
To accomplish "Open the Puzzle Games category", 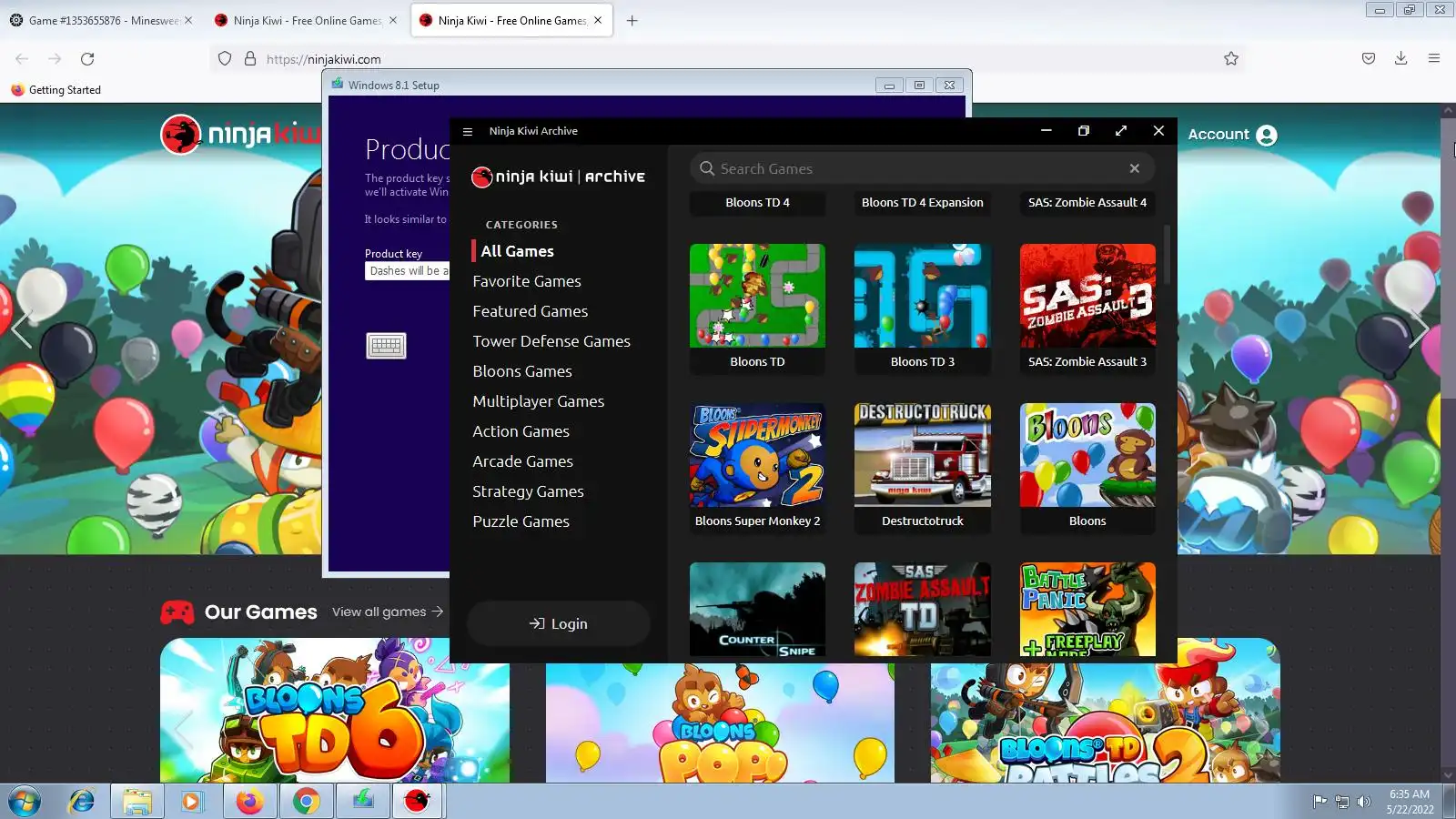I will tap(521, 521).
